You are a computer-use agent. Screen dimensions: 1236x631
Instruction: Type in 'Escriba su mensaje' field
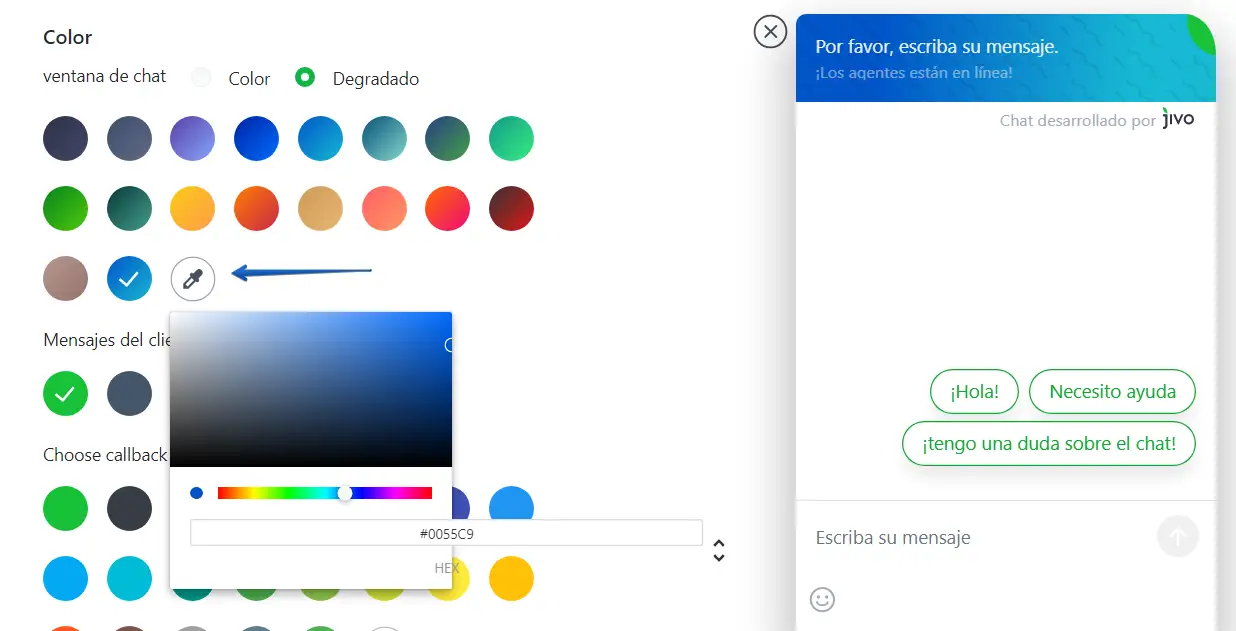pos(975,538)
